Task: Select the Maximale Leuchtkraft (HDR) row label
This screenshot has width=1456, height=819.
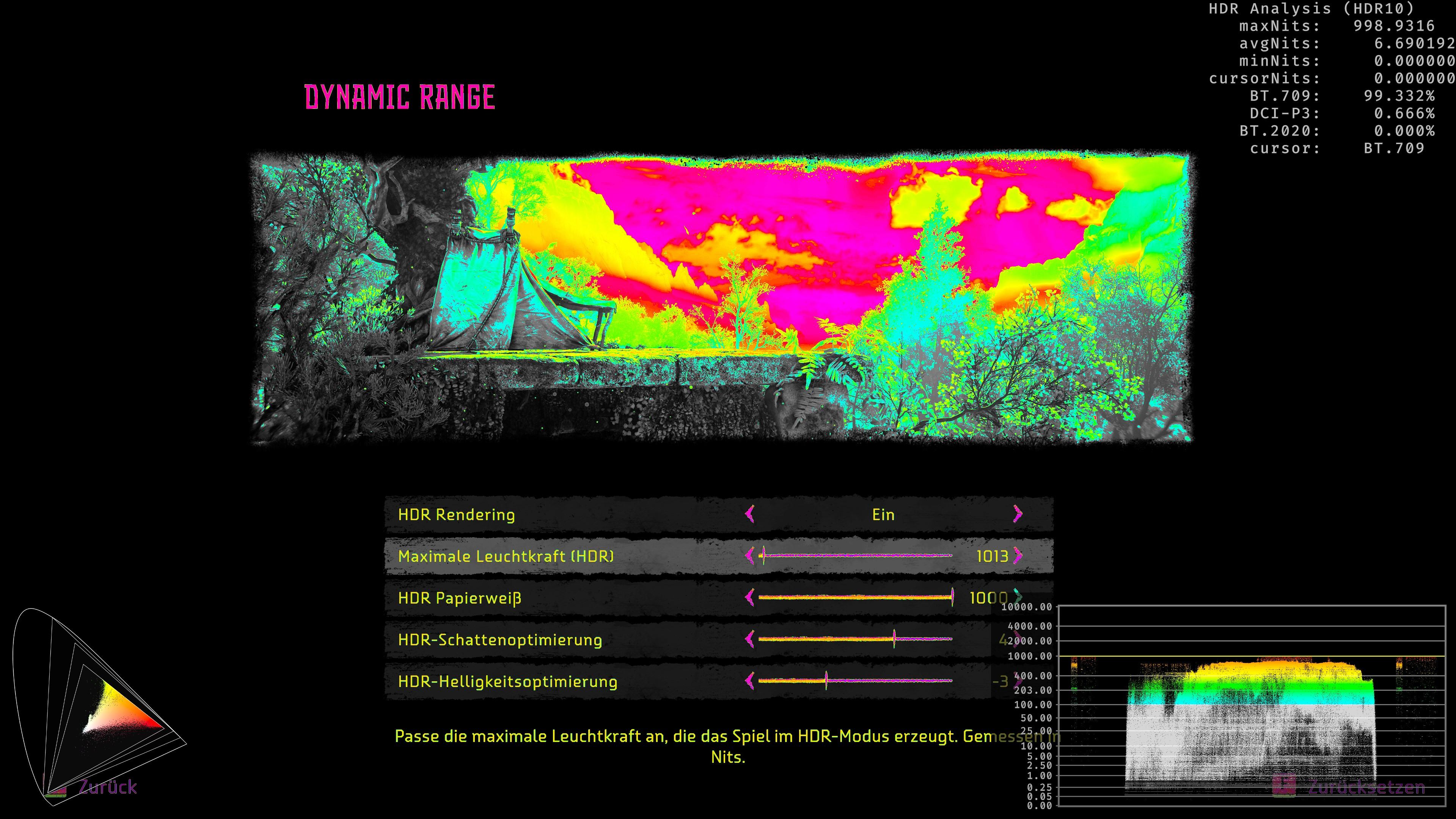Action: coord(506,556)
